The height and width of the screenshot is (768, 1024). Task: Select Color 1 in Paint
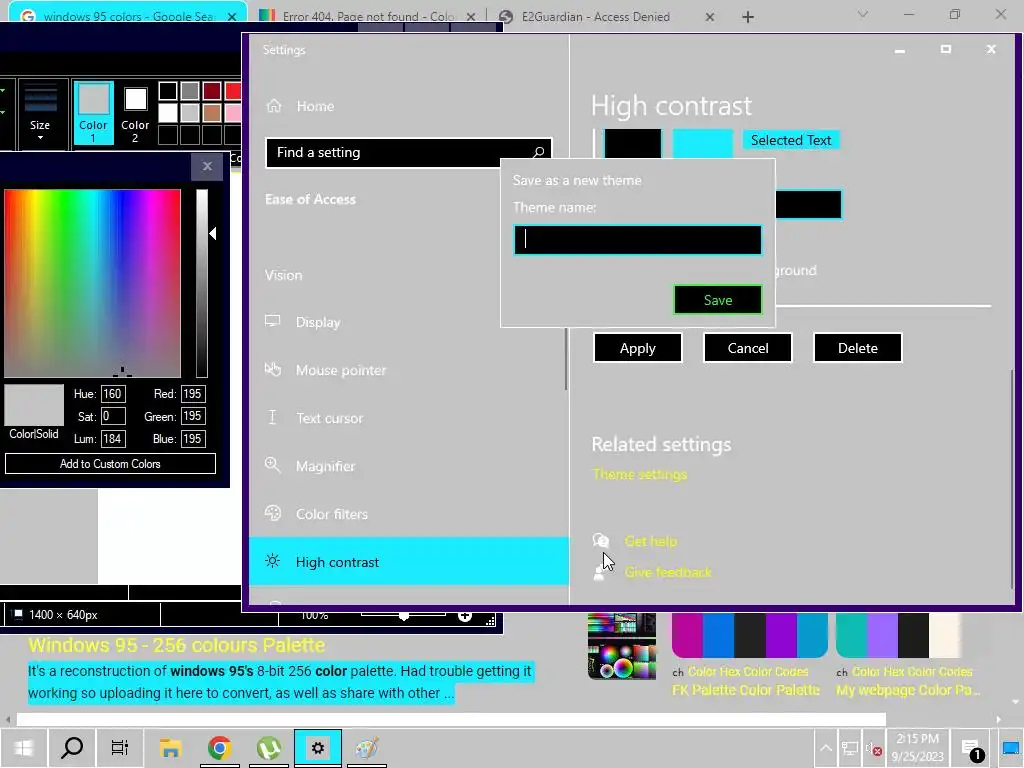pos(93,112)
